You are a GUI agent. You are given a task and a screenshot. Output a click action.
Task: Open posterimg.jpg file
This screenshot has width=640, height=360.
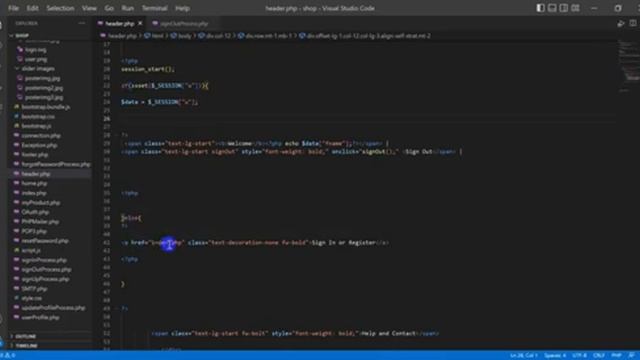point(42,78)
